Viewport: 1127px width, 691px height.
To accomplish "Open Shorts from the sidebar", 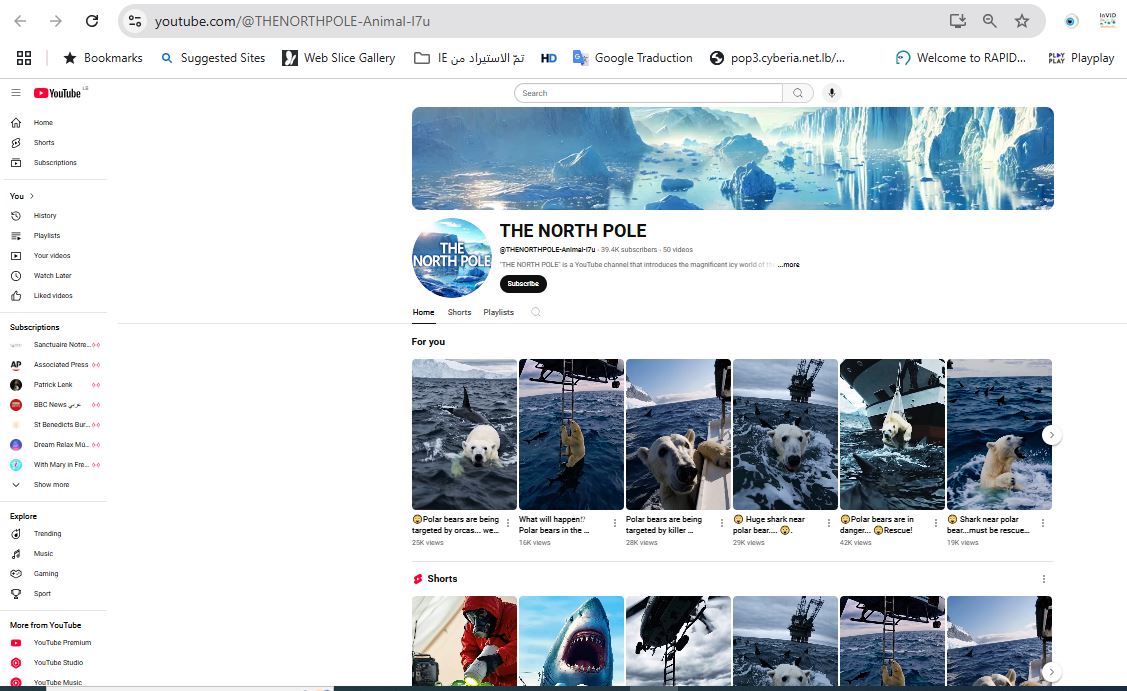I will (43, 143).
